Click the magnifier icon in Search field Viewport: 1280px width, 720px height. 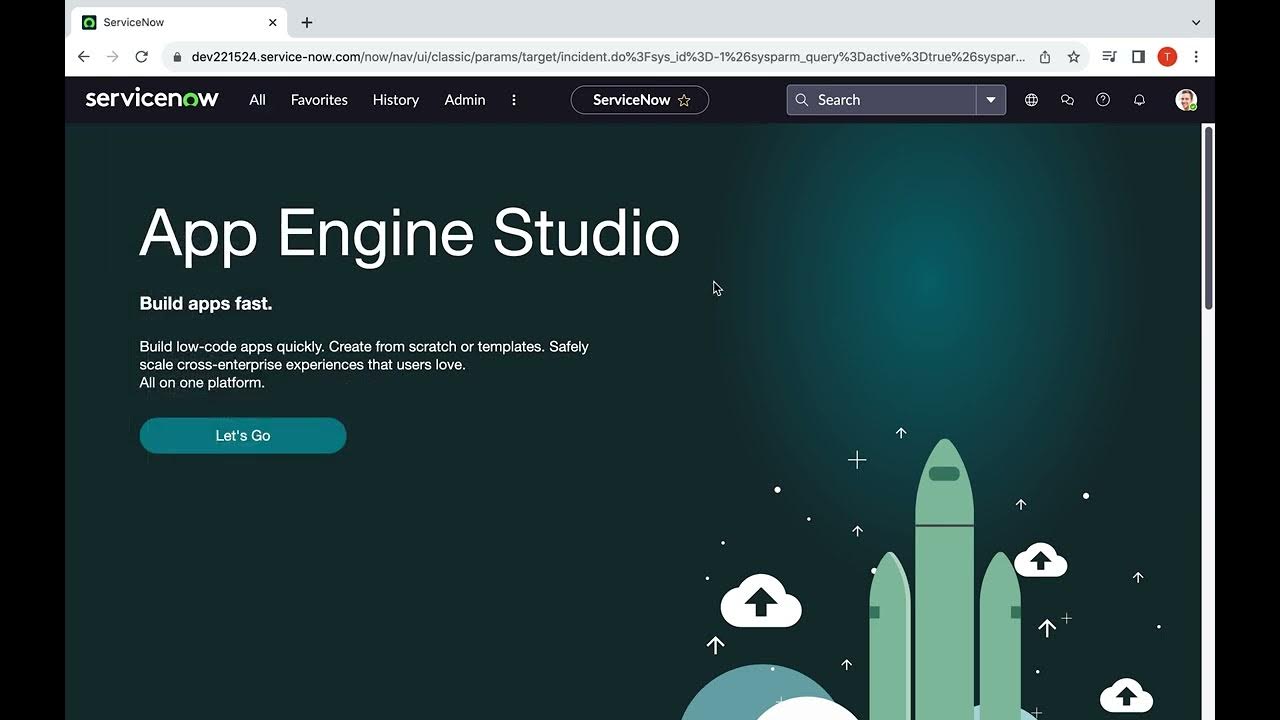click(x=802, y=100)
